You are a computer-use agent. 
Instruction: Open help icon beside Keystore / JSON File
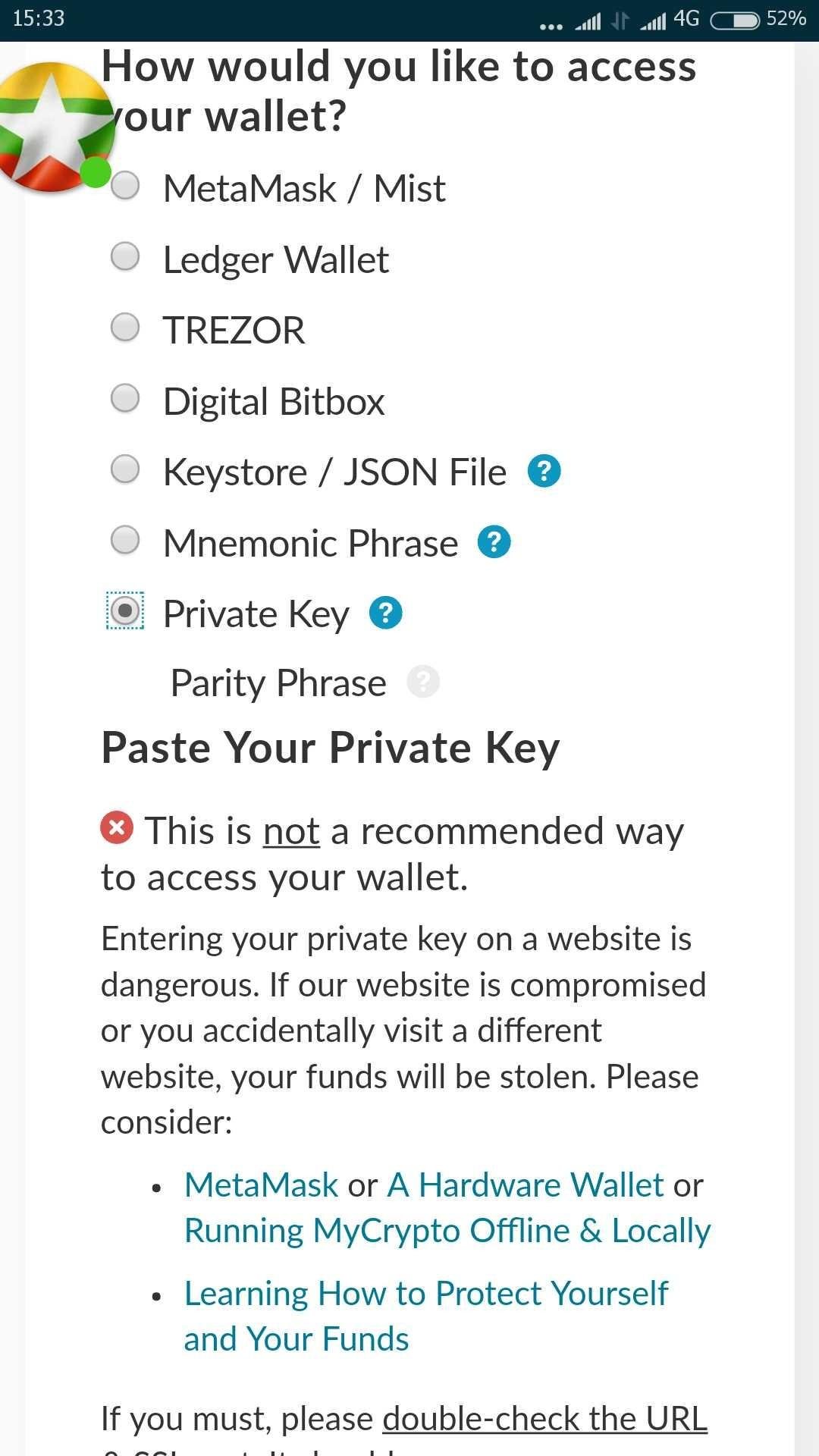[x=544, y=471]
